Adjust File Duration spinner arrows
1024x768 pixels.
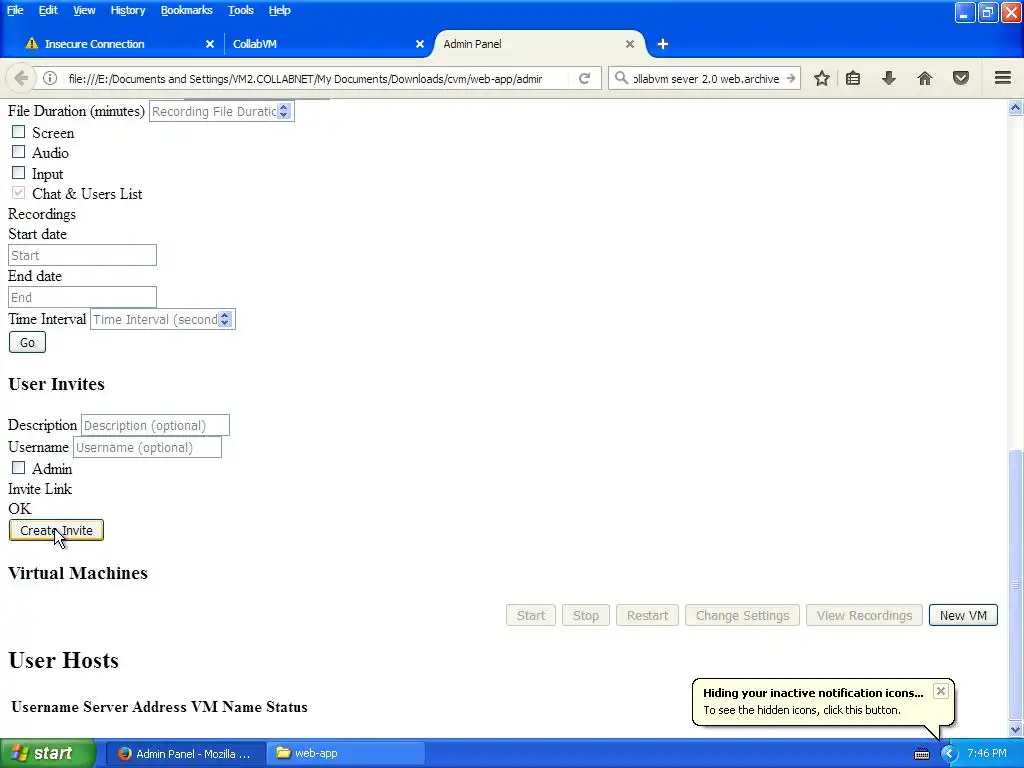pos(283,111)
